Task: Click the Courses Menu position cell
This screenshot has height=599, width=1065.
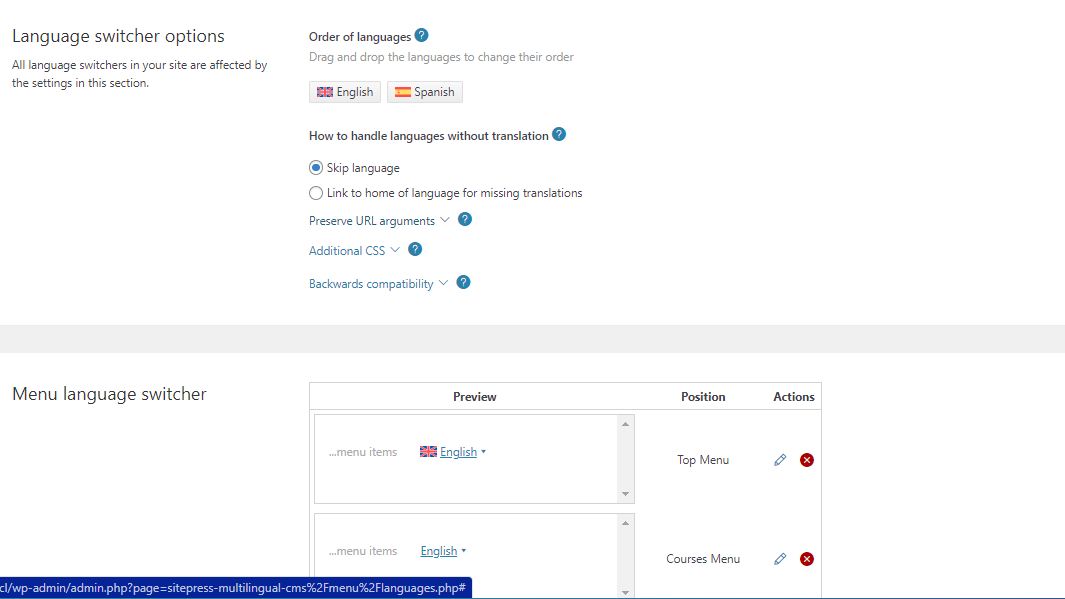Action: (703, 559)
